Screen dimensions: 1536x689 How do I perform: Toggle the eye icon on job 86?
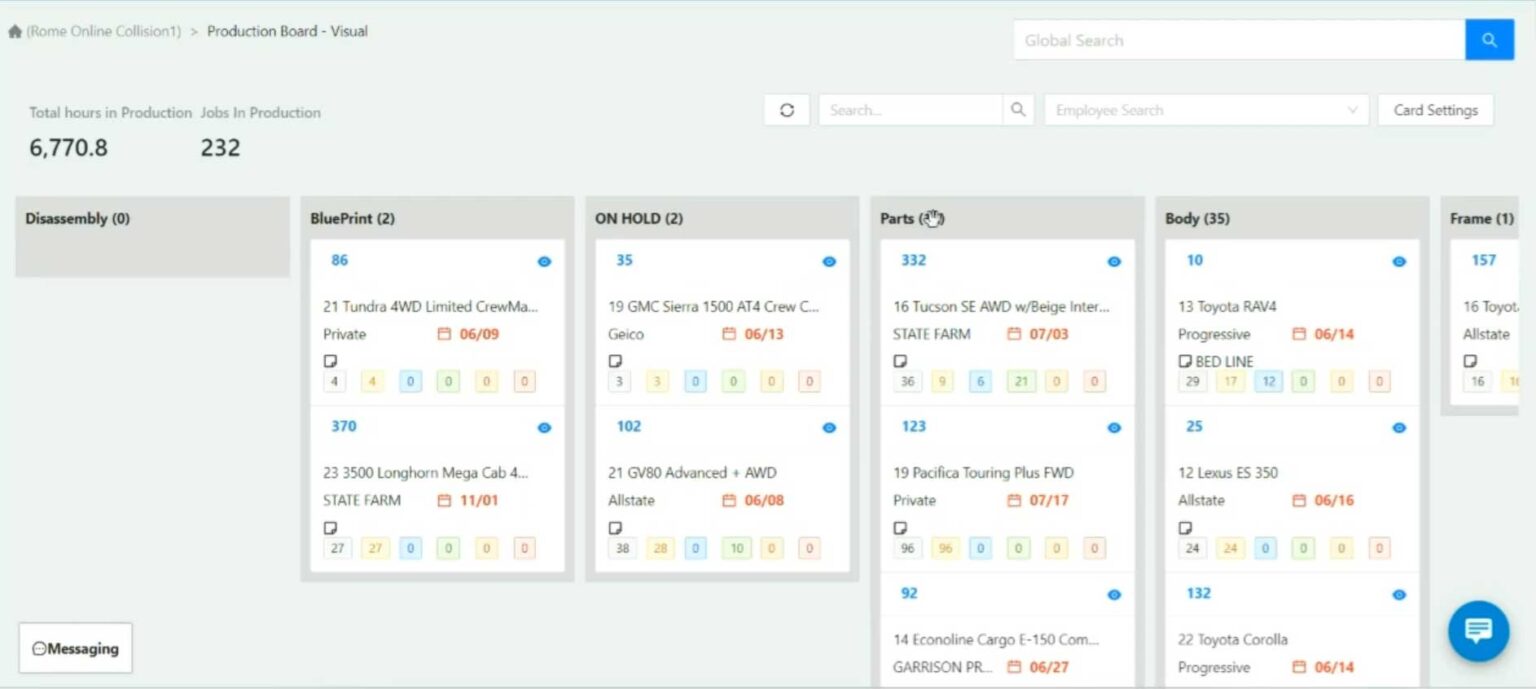click(x=544, y=261)
